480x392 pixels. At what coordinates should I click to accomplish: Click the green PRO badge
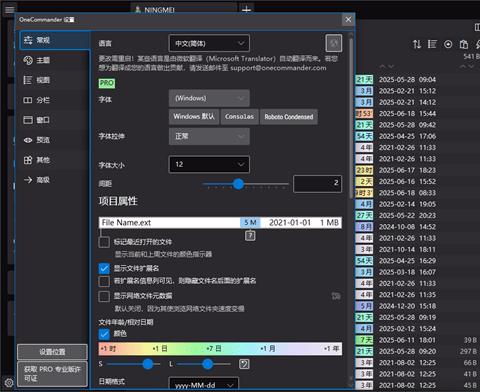(107, 83)
